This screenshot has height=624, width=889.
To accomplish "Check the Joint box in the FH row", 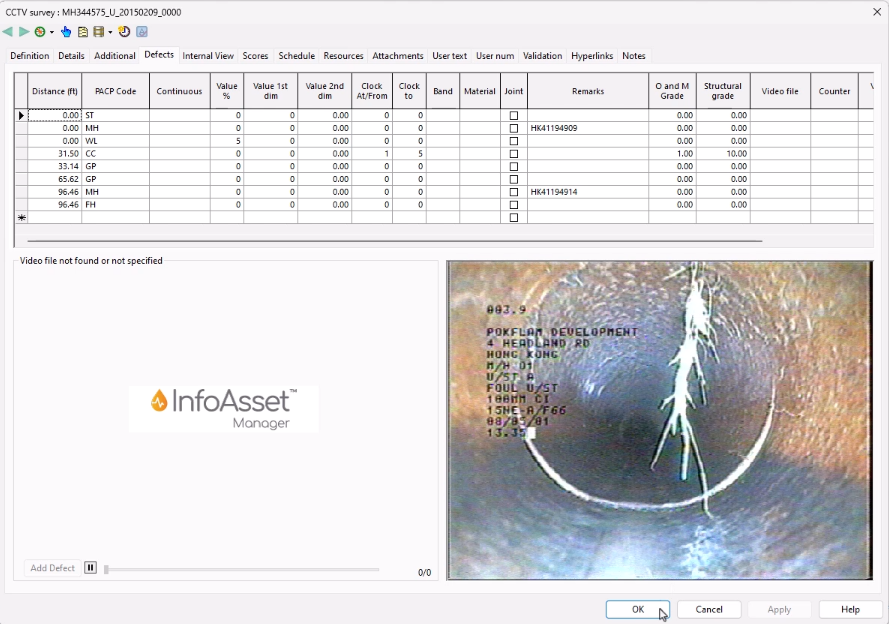I will click(514, 205).
